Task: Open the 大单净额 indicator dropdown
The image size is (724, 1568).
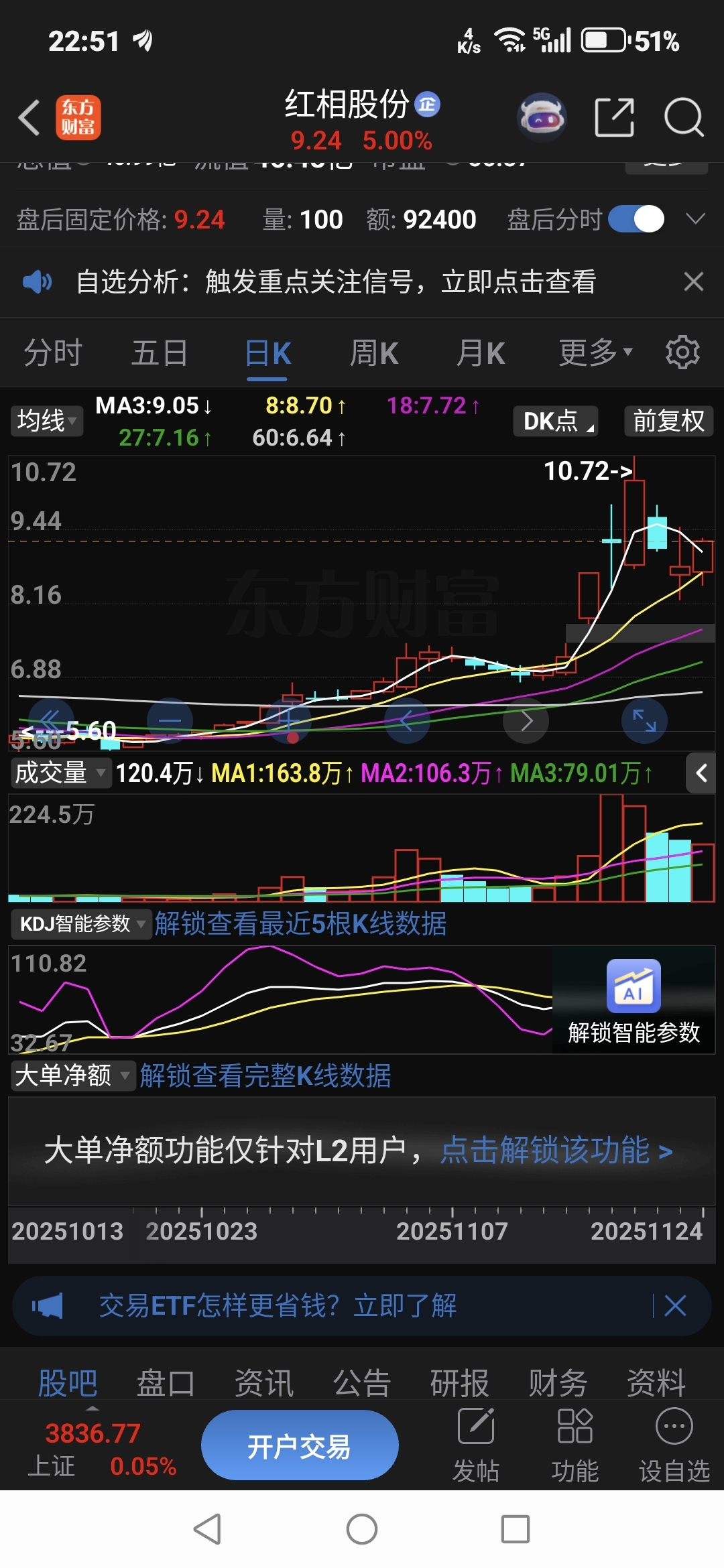Action: pos(73,1075)
